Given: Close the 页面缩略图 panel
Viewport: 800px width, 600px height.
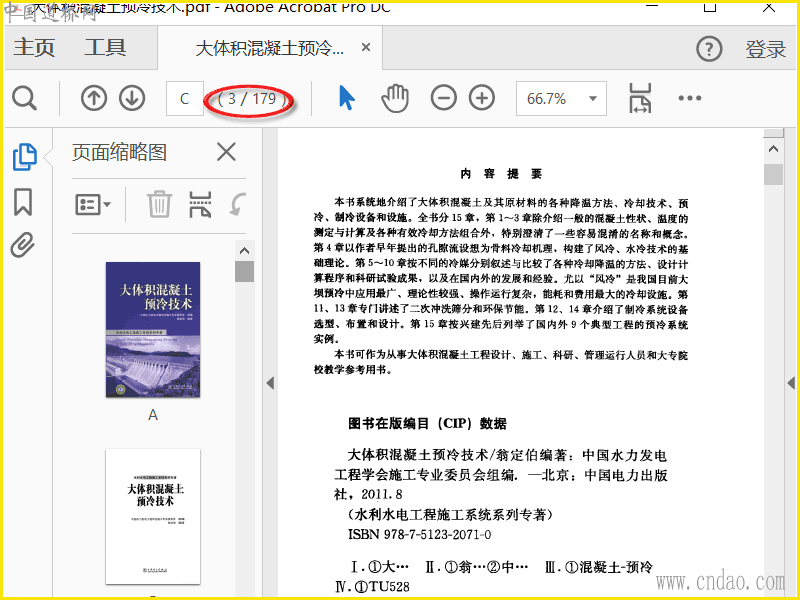Looking at the screenshot, I should click(226, 152).
